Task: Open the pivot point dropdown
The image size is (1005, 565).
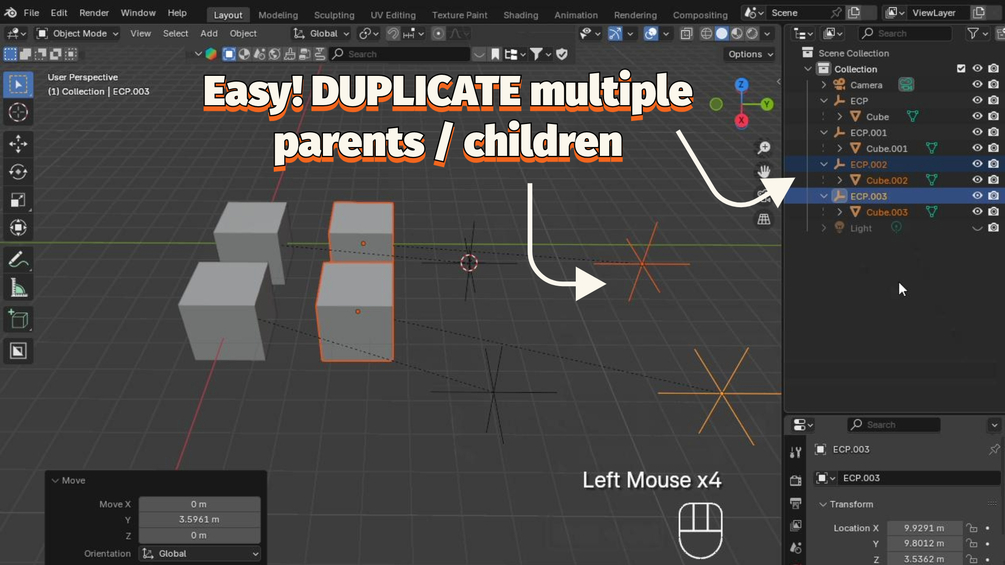Action: point(369,33)
